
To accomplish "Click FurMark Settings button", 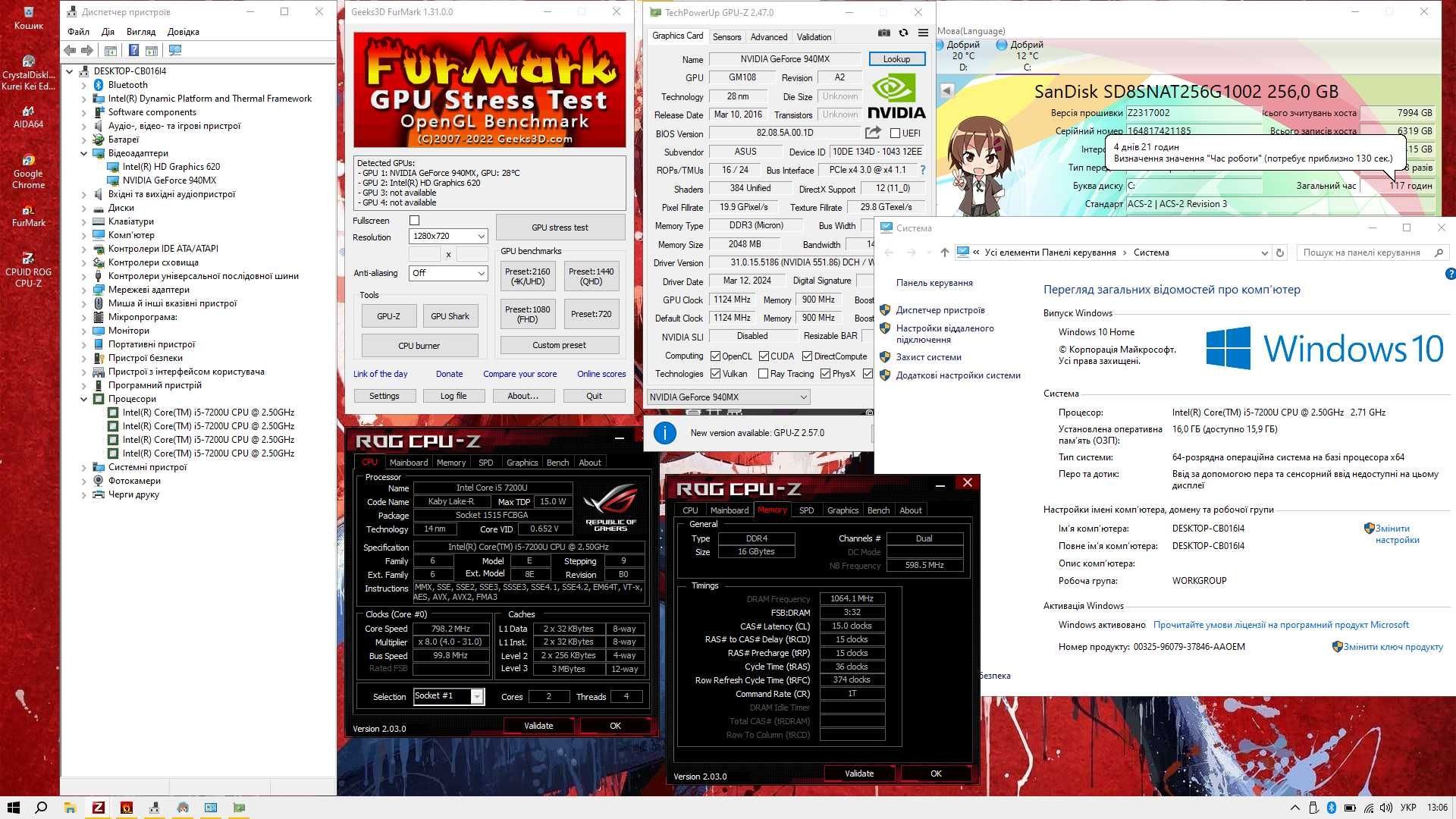I will 384,396.
